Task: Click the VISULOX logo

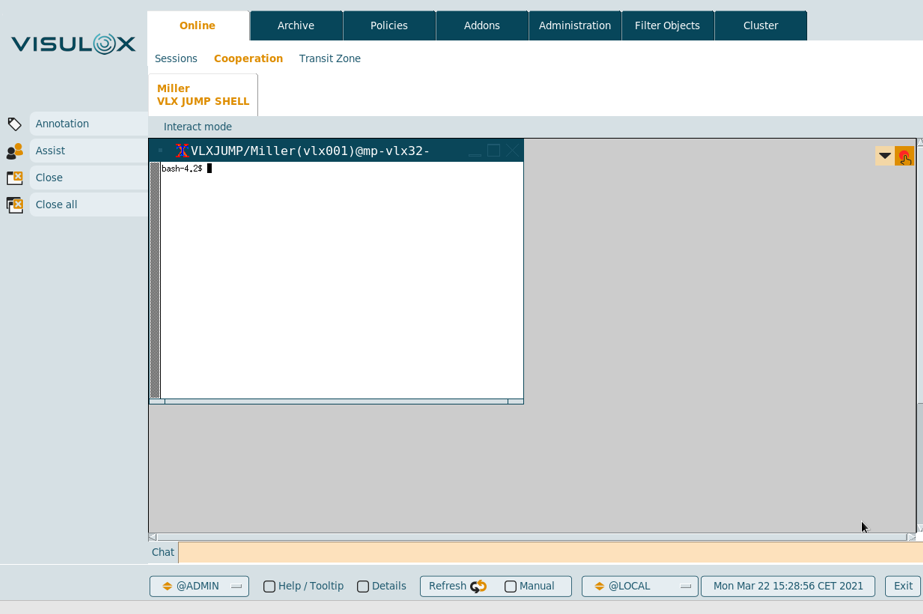Action: tap(73, 44)
